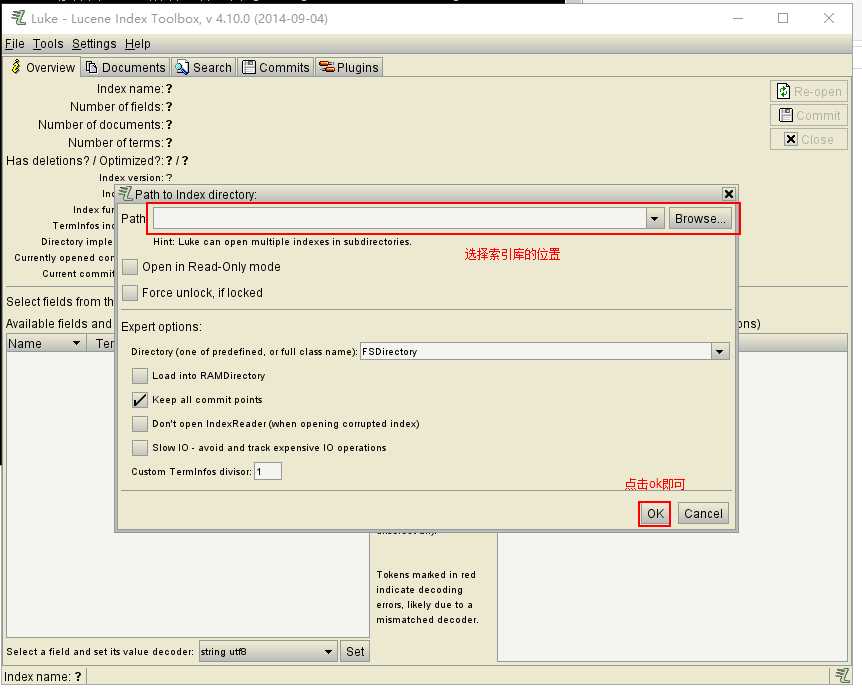
Task: Minimize the Luke window
Action: [738, 18]
